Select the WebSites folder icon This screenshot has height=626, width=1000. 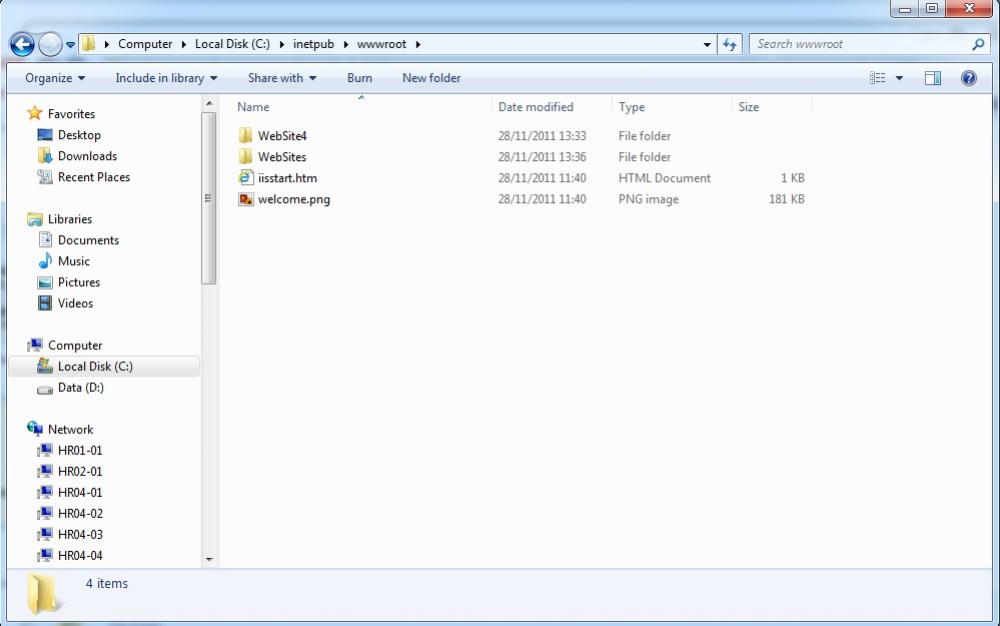(246, 157)
